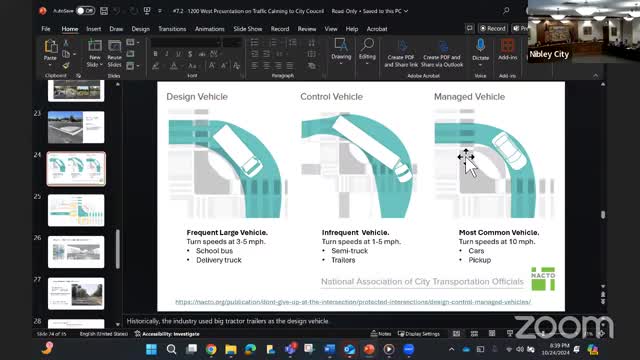The height and width of the screenshot is (360, 640).
Task: Click the Bullets list icon
Action: tap(255, 42)
